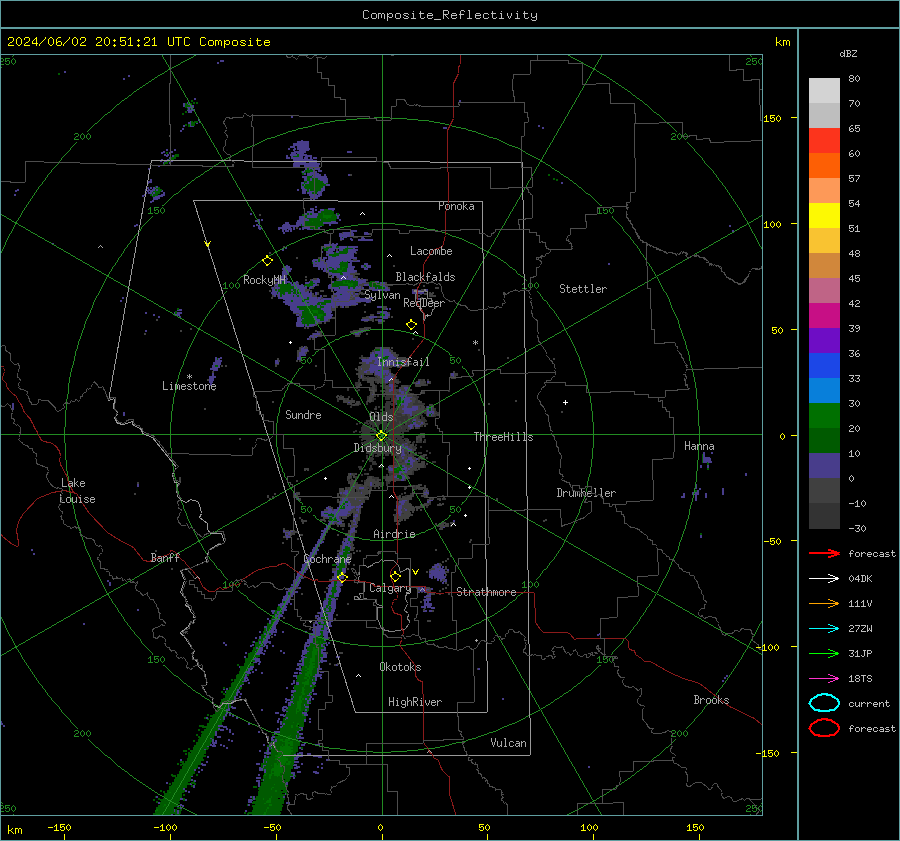Select the pink 42-45 dBZ color swatch
900x841 pixels.
(824, 291)
